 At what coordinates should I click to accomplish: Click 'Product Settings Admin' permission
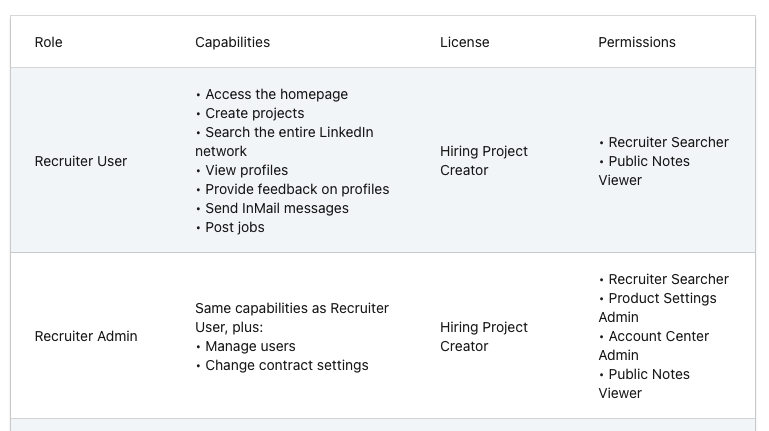coord(657,307)
